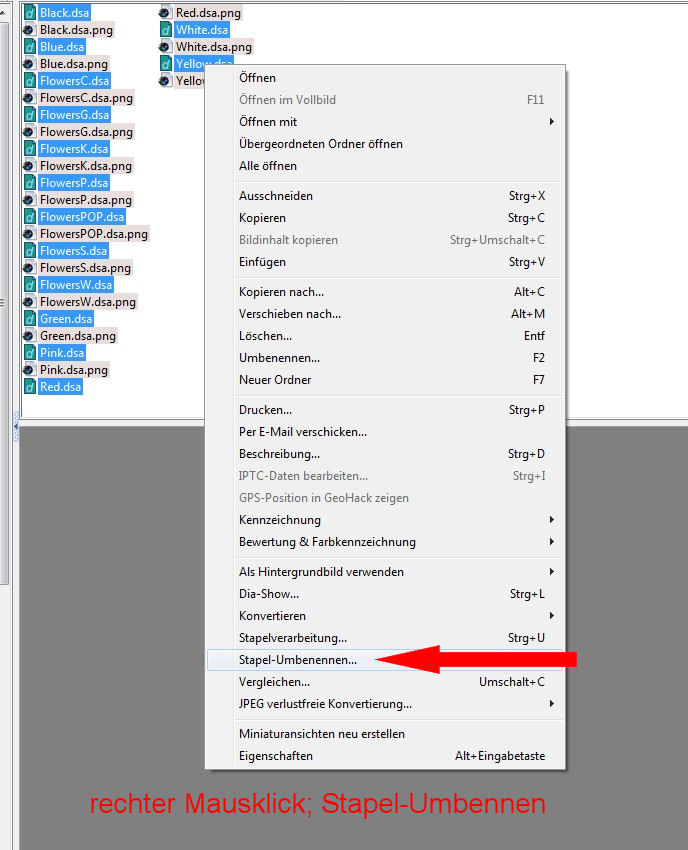This screenshot has width=688, height=850.
Task: Choose Beschreibung... menu entry
Action: pyautogui.click(x=385, y=454)
